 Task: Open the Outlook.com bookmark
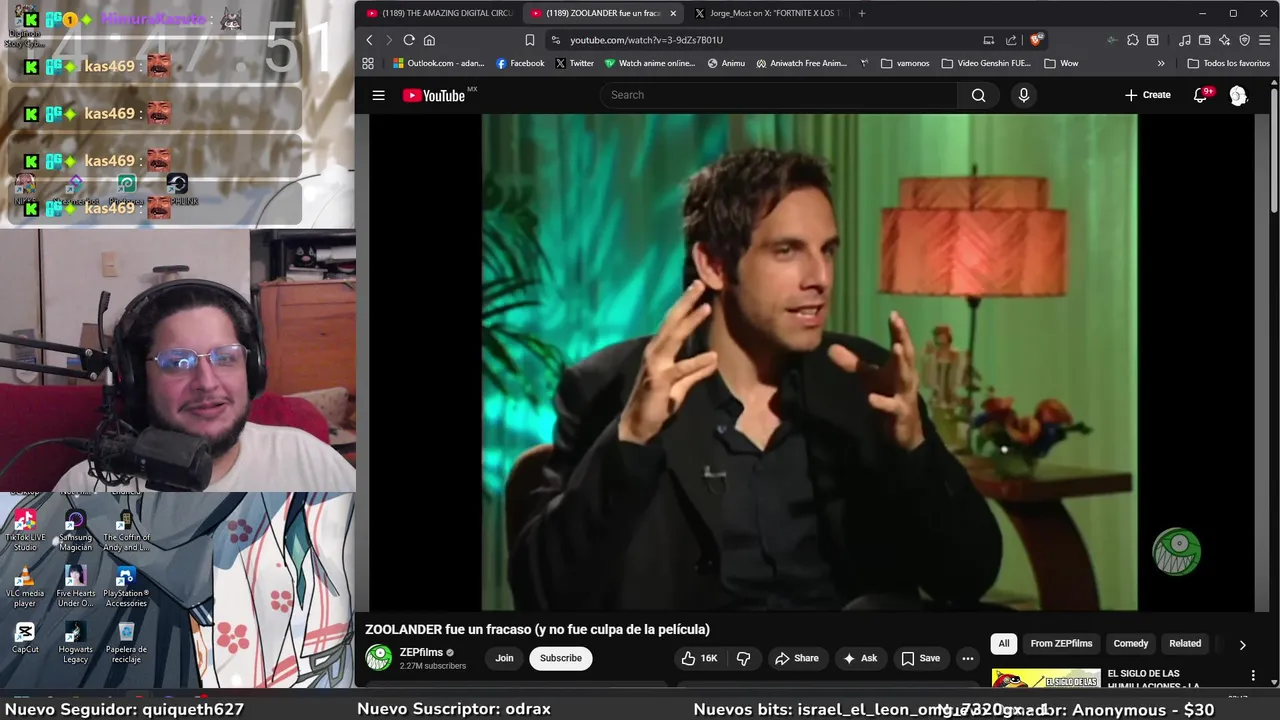coord(438,63)
